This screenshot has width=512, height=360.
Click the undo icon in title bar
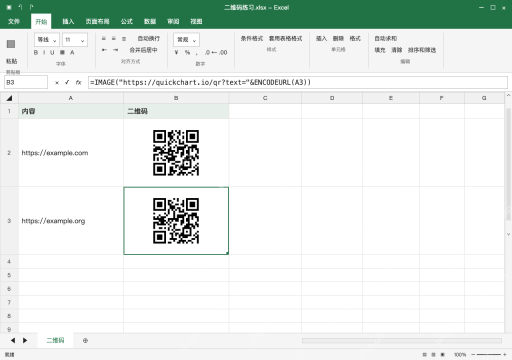20,7
